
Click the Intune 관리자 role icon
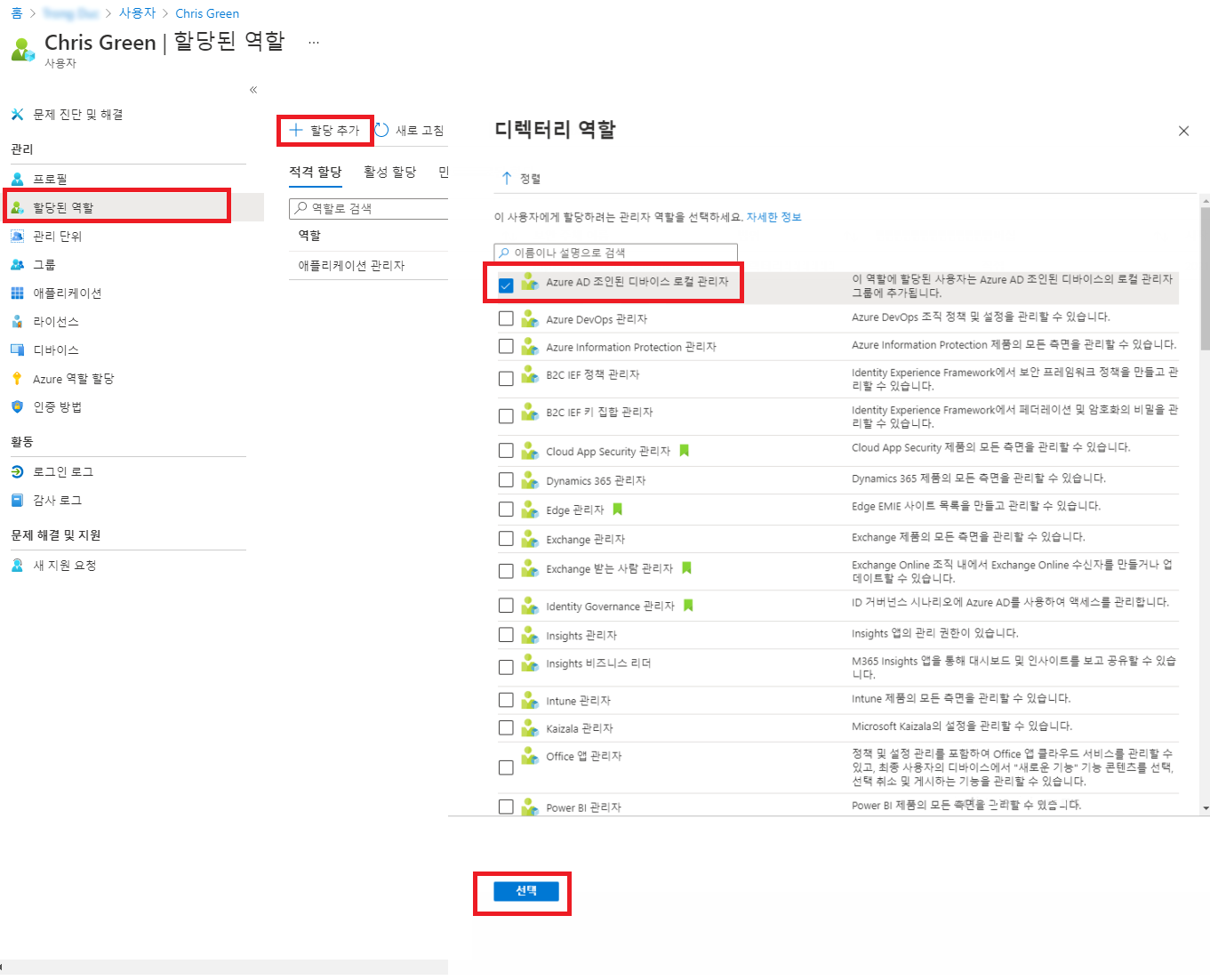[530, 700]
